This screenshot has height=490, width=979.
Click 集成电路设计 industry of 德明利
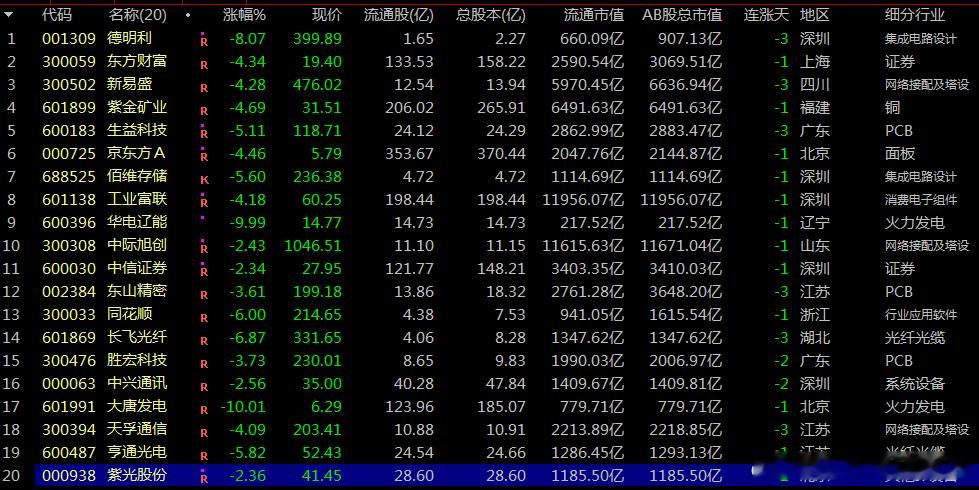click(920, 39)
